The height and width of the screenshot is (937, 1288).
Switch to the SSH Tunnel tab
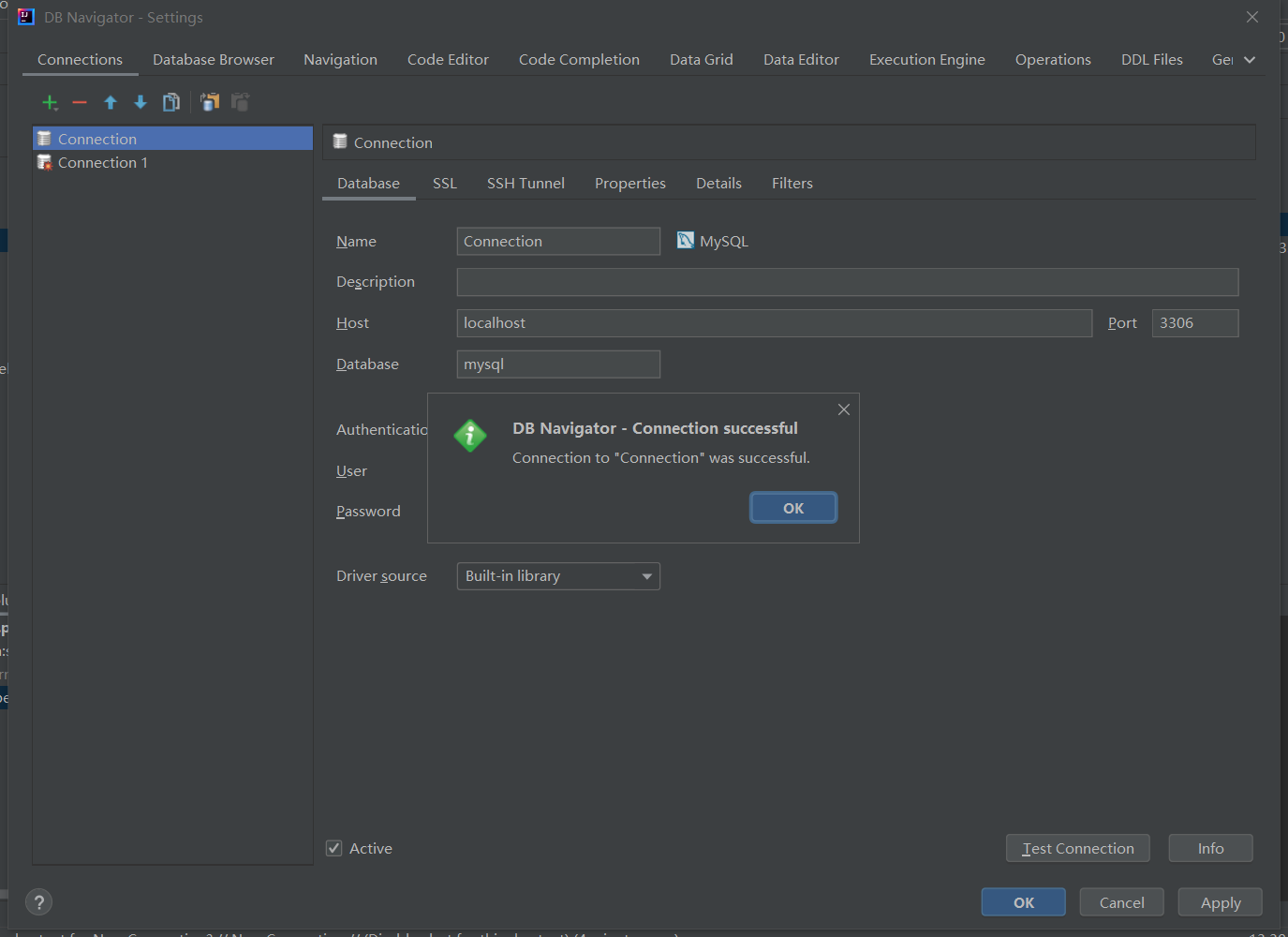pyautogui.click(x=526, y=183)
